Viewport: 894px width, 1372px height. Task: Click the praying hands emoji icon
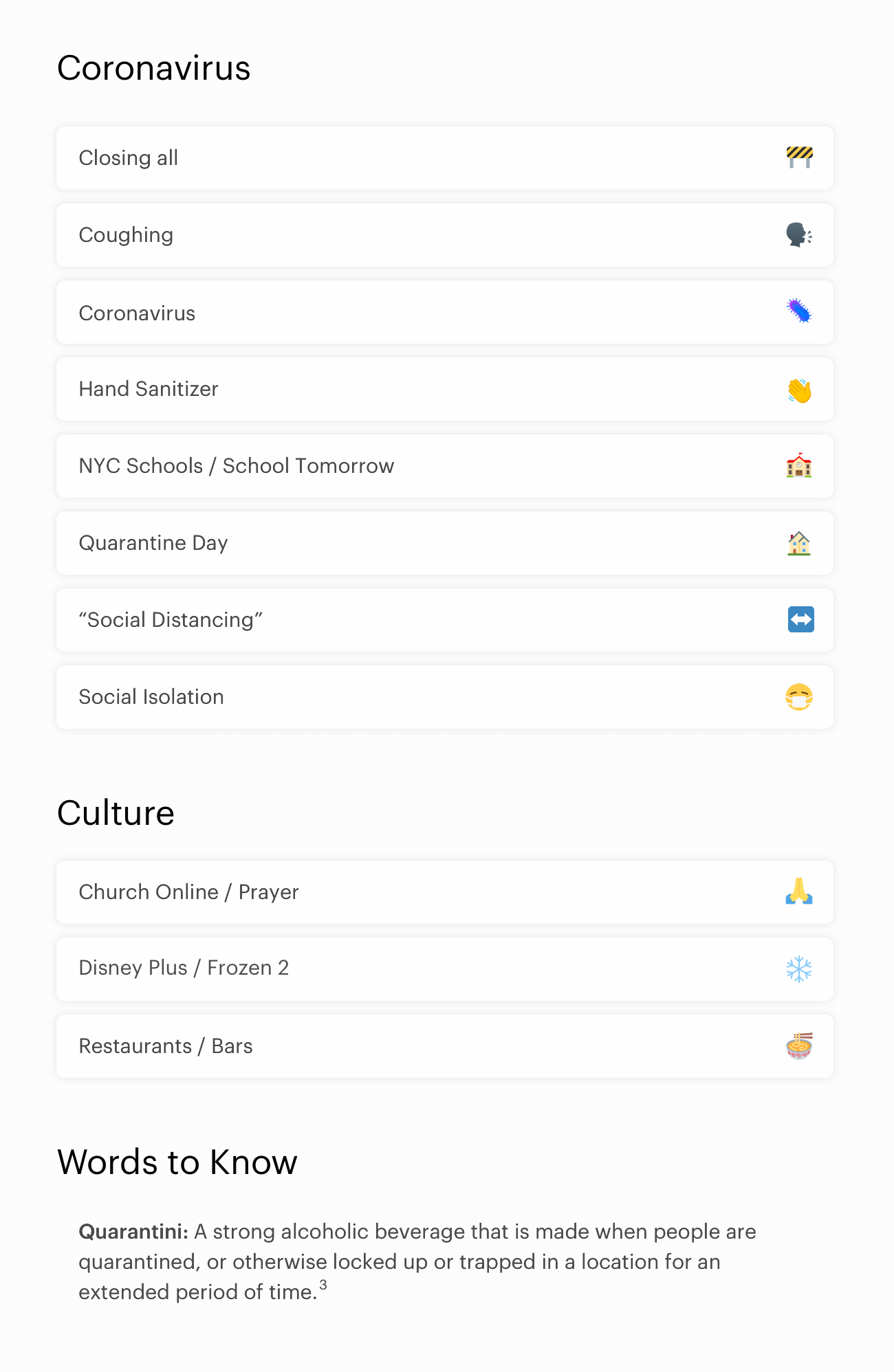(799, 892)
